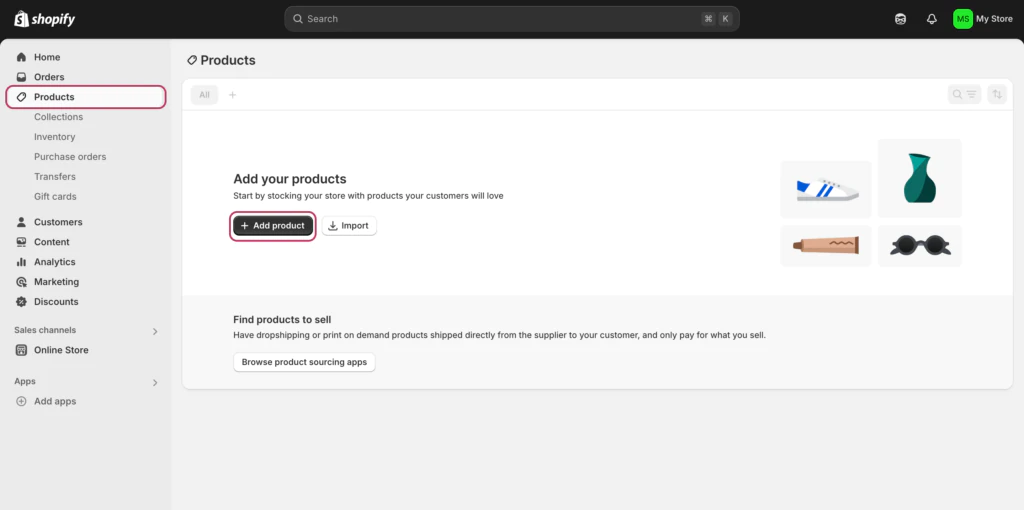
Task: Open the sort products button
Action: (997, 95)
